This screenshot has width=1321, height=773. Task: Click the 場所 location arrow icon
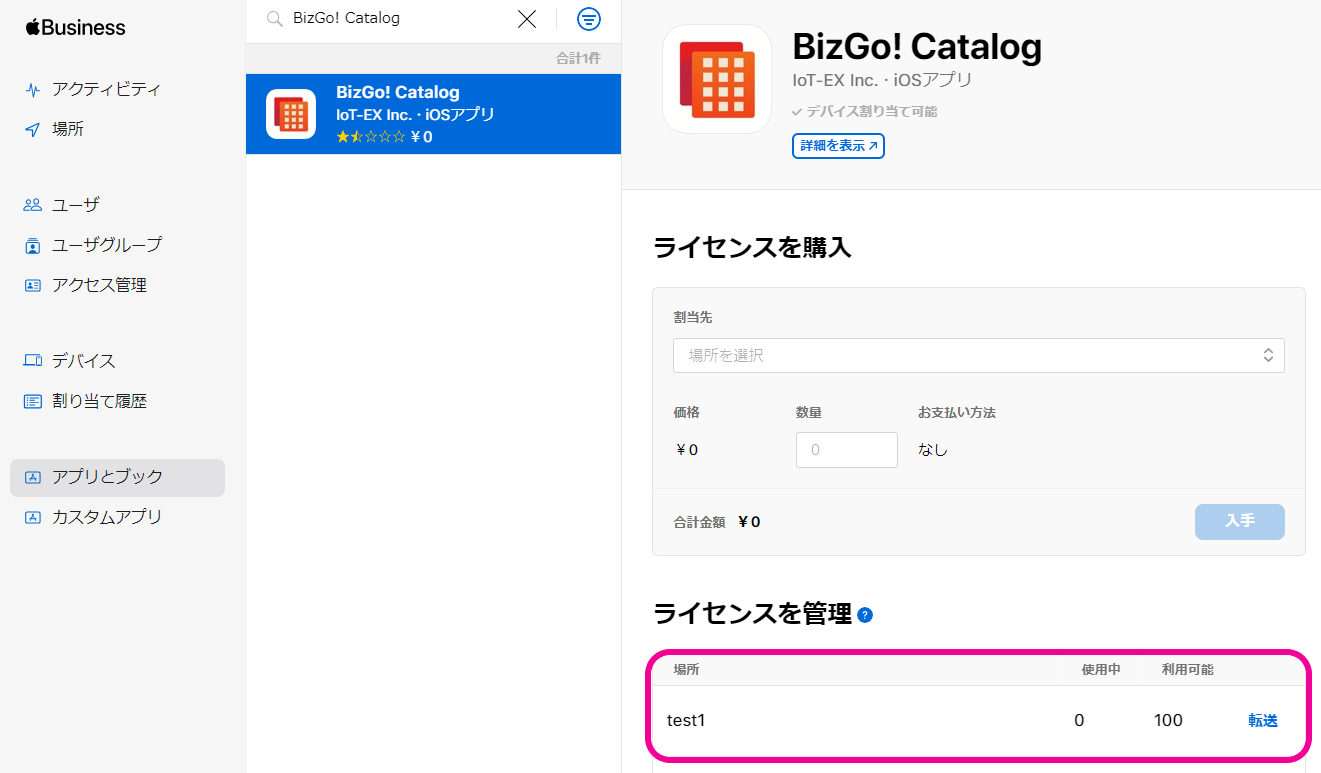[32, 130]
